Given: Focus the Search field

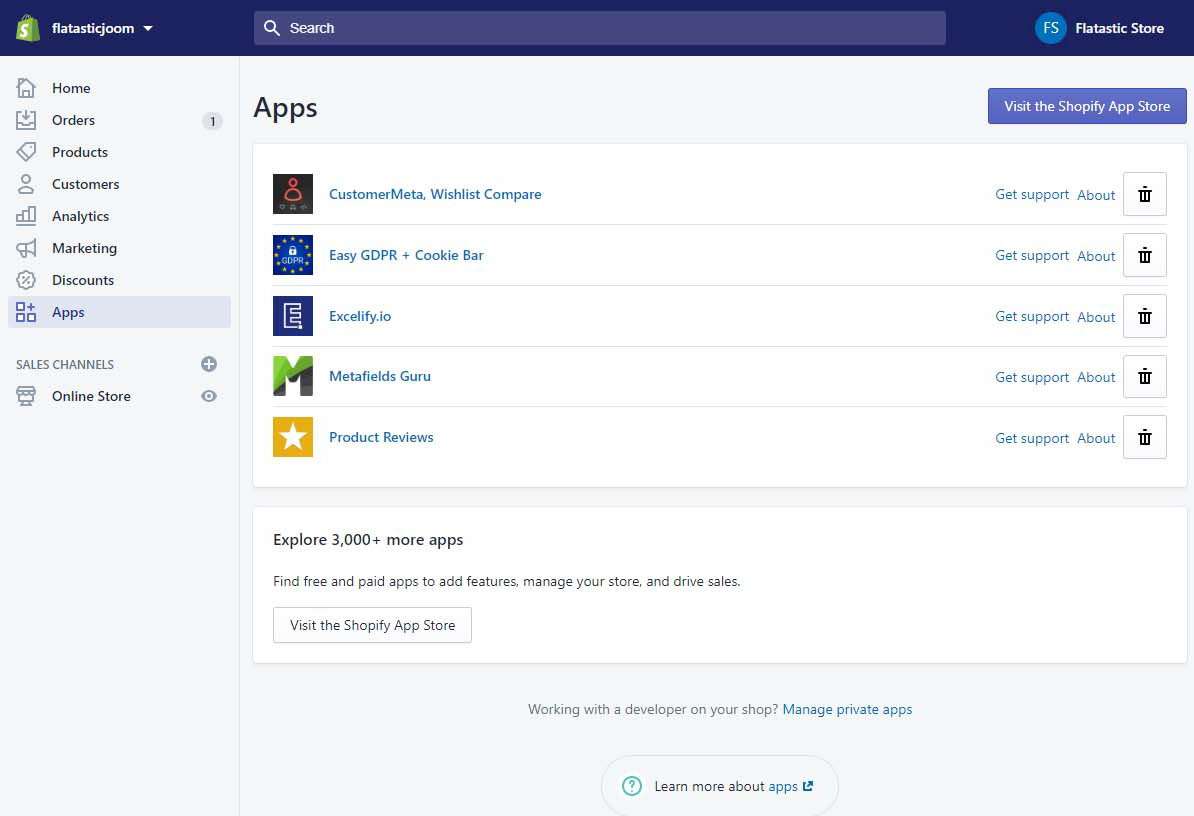Looking at the screenshot, I should click(x=600, y=28).
